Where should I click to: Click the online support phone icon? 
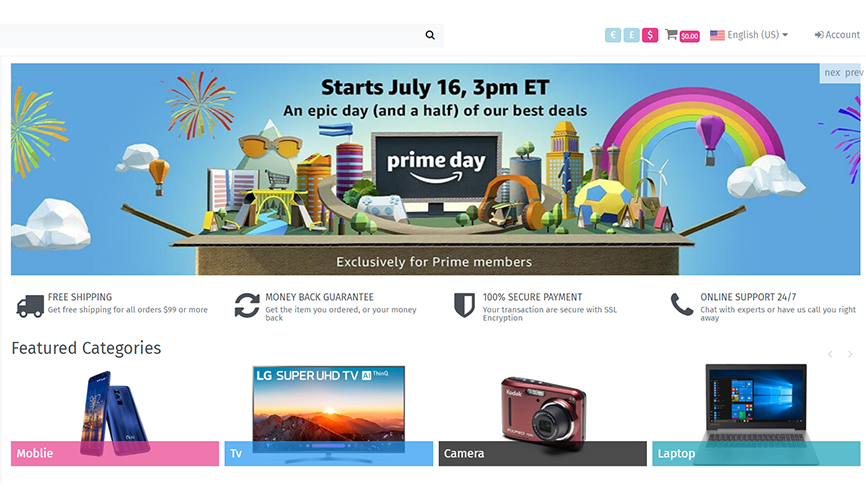coord(682,304)
